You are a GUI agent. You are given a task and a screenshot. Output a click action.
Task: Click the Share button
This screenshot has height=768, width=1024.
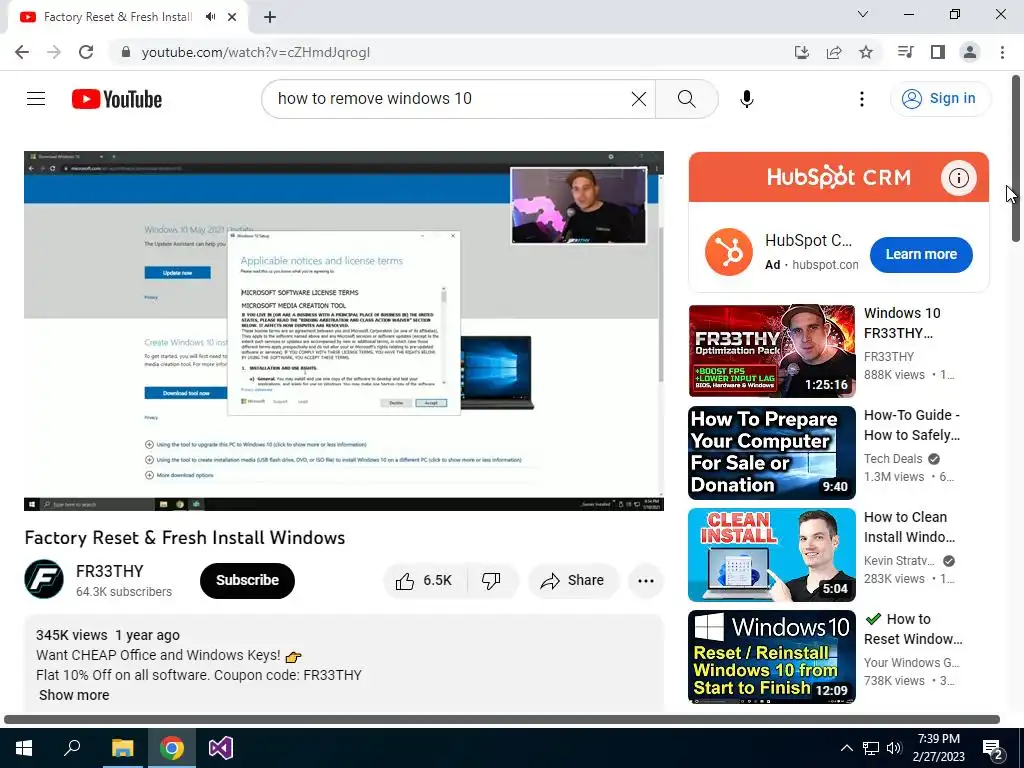click(x=573, y=581)
